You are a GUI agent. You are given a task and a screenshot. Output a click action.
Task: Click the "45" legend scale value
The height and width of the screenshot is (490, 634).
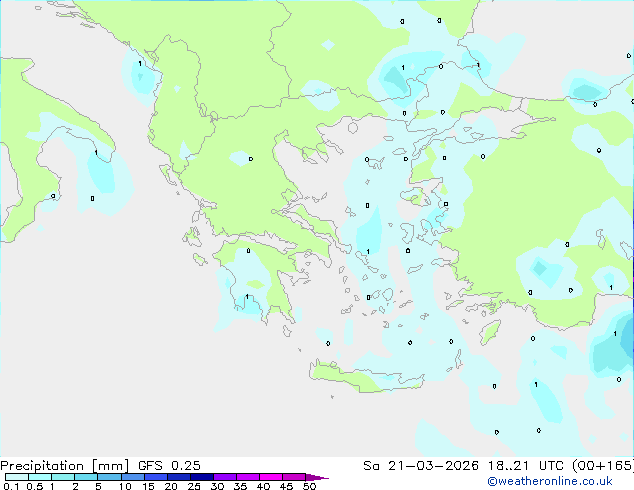(x=286, y=486)
